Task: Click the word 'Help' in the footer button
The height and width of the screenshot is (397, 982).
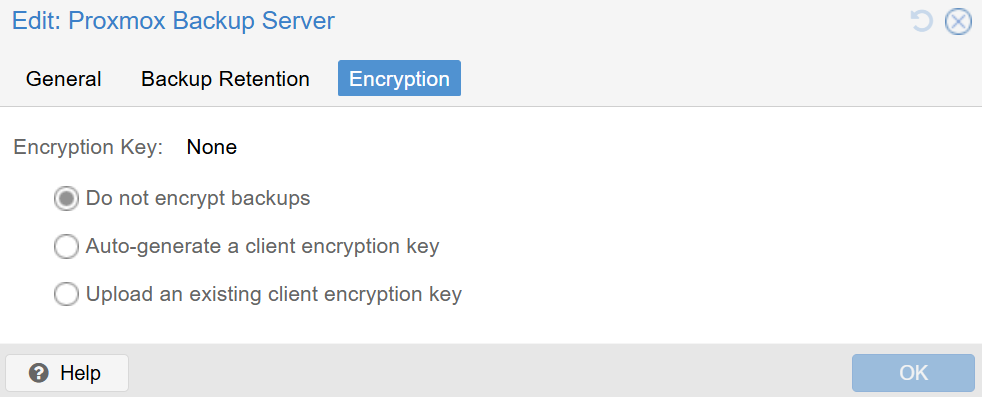Action: pyautogui.click(x=80, y=373)
